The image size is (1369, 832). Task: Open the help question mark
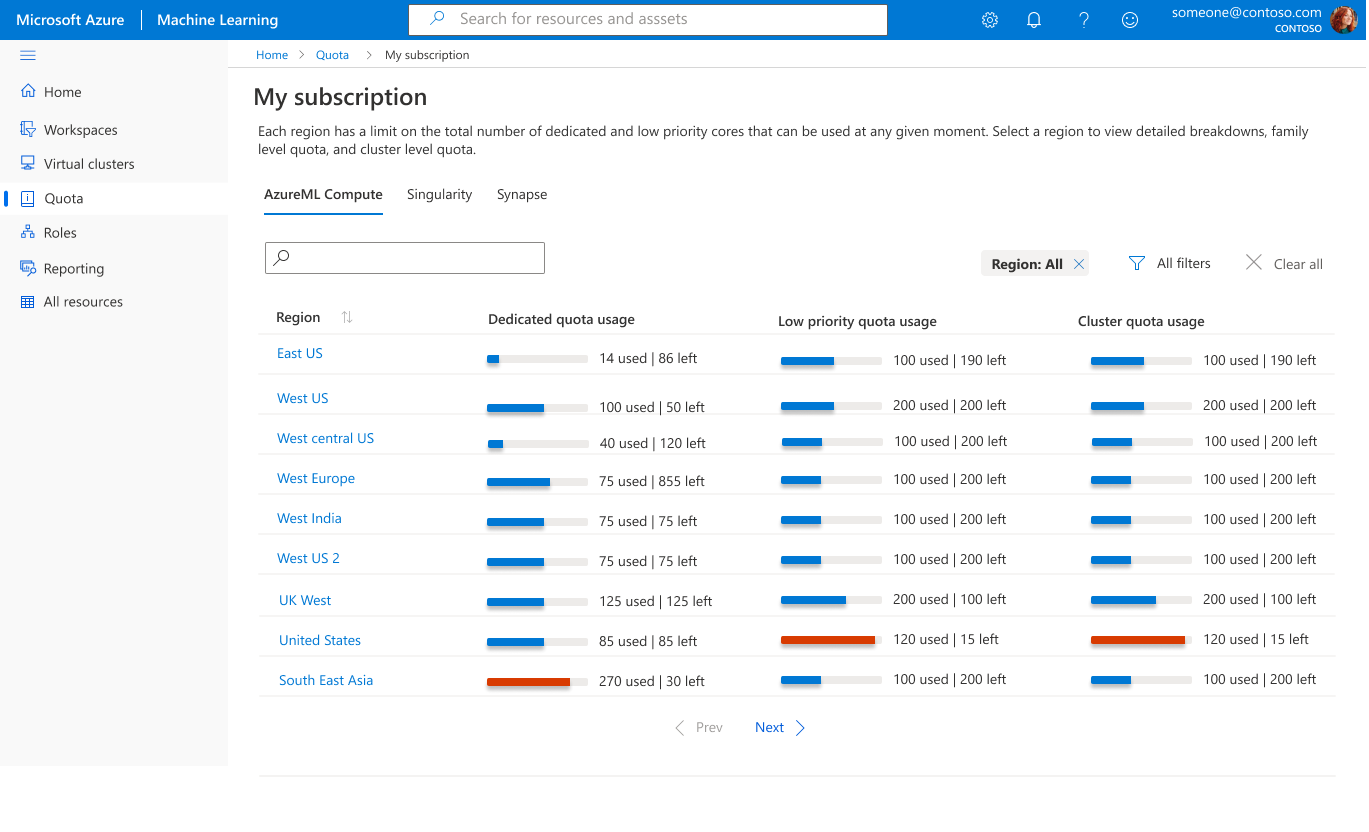click(1084, 20)
